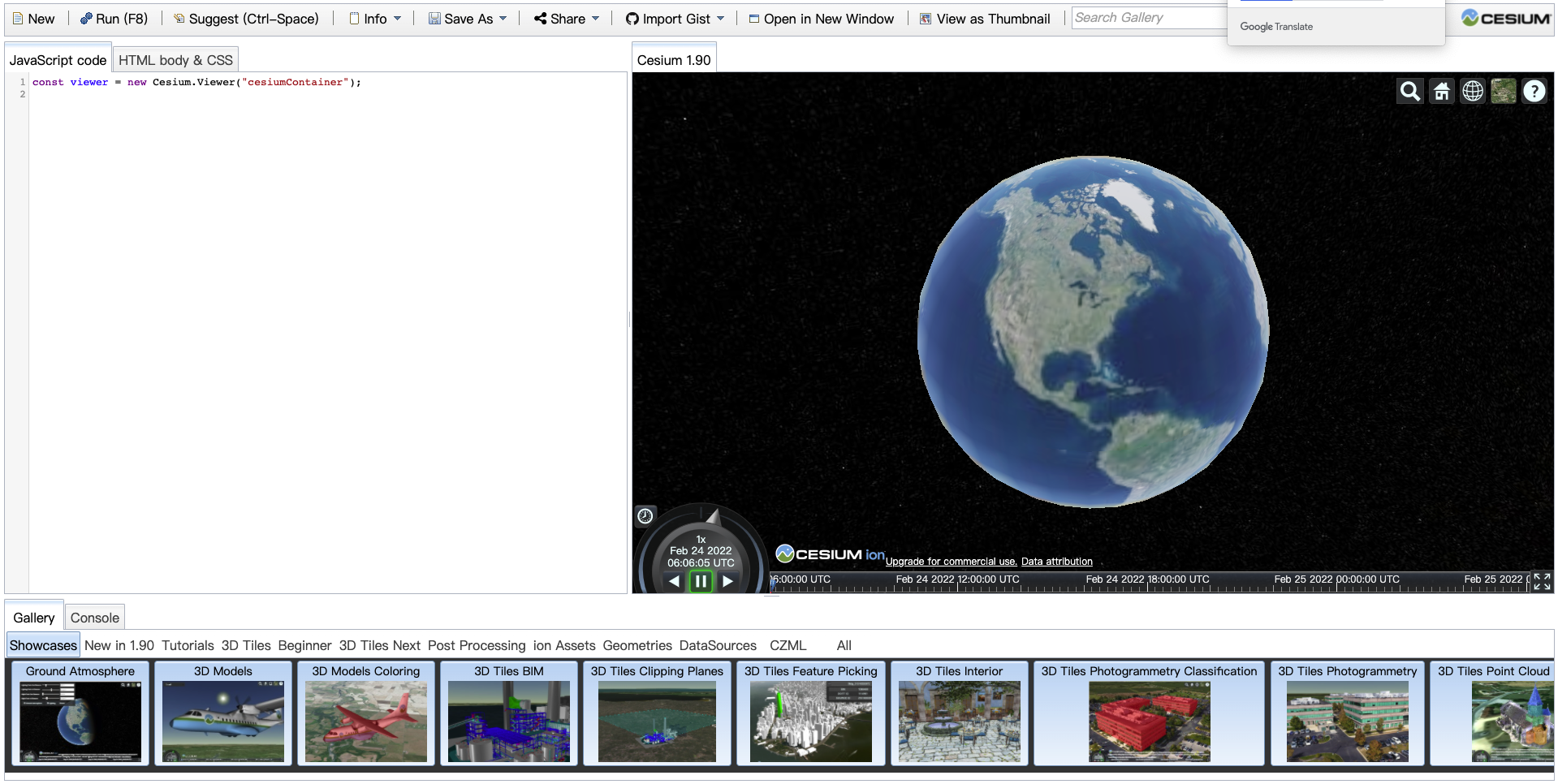The width and height of the screenshot is (1558, 784).
Task: Toggle fullscreen mode in viewer
Action: click(x=1542, y=581)
